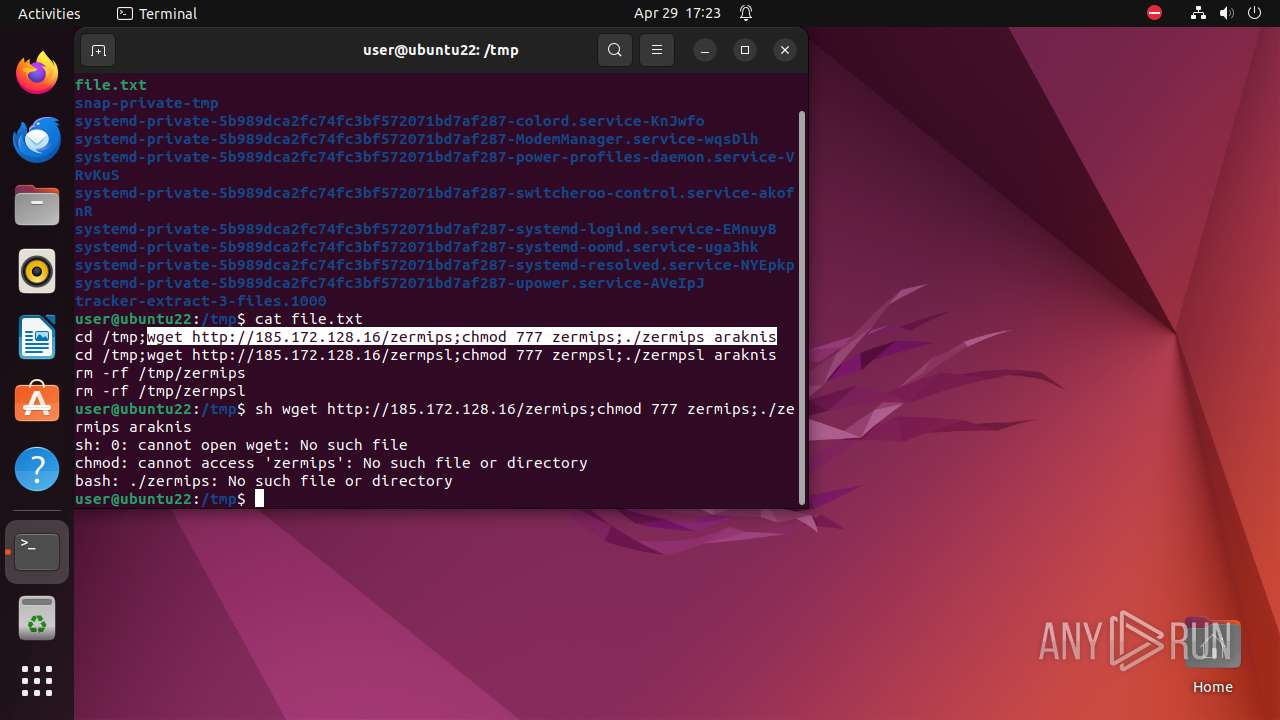Click the upower.service-AVeIpJ entry
Screen dimensions: 1280x720
(390, 283)
